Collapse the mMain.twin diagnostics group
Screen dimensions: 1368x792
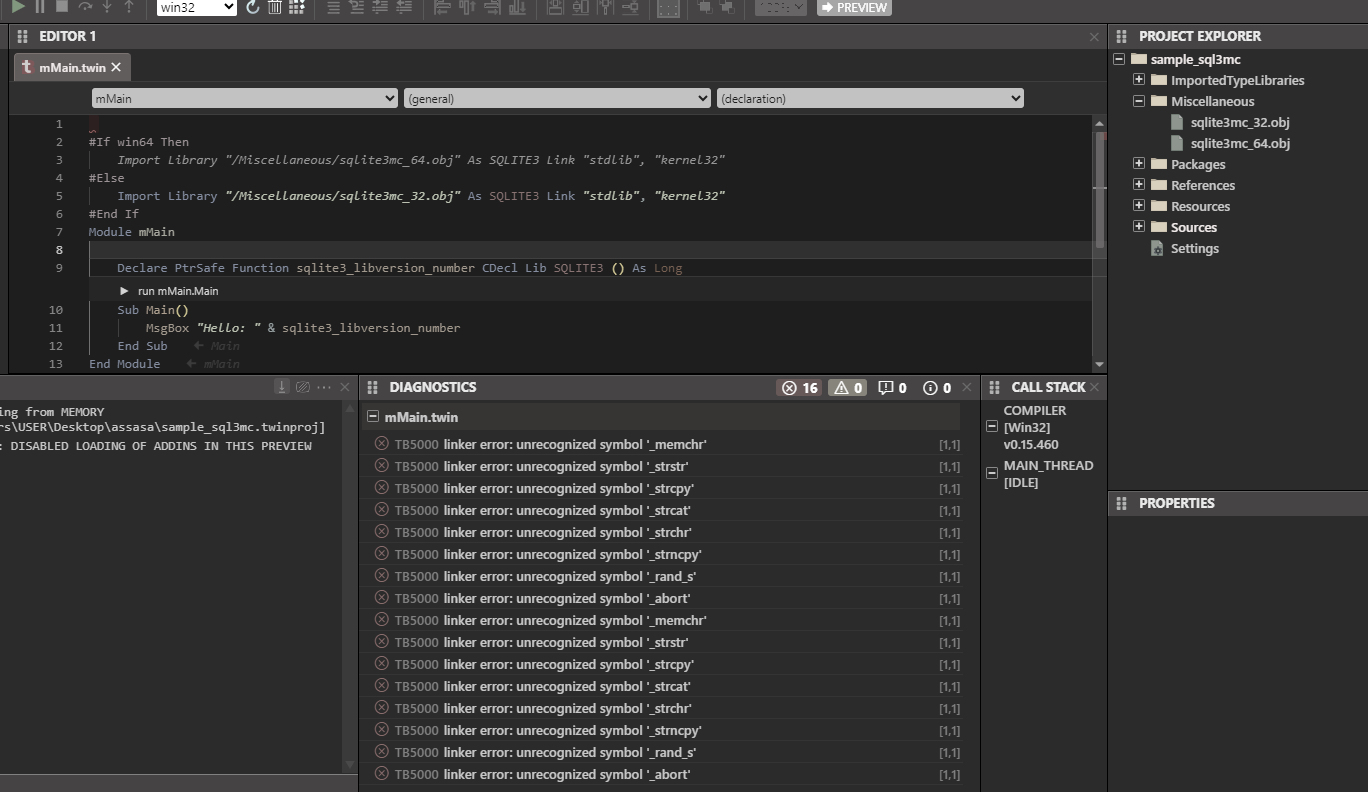pyautogui.click(x=373, y=417)
